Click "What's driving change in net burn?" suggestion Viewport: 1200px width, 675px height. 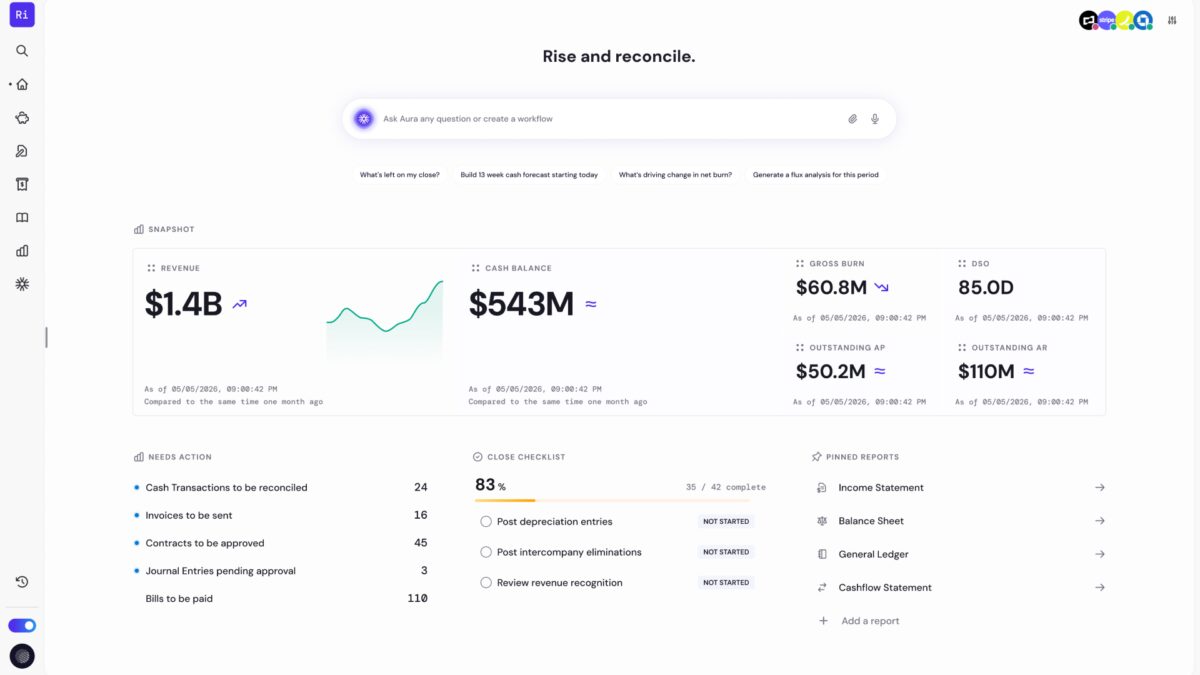[675, 175]
